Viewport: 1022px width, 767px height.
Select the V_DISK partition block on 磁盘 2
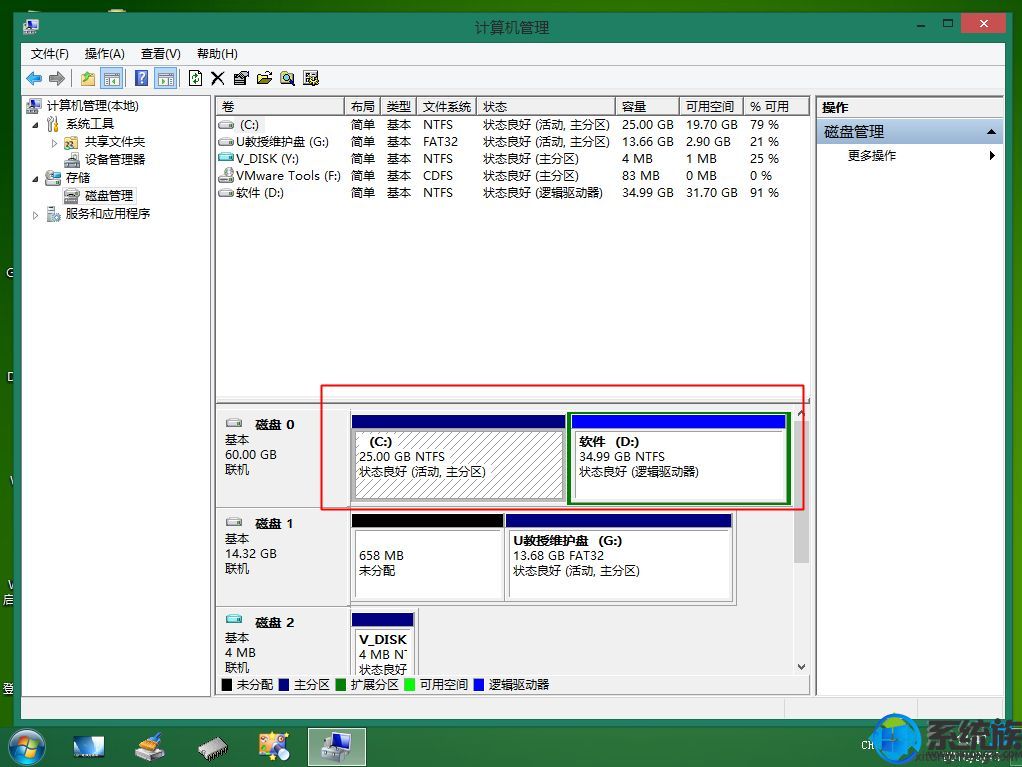383,644
